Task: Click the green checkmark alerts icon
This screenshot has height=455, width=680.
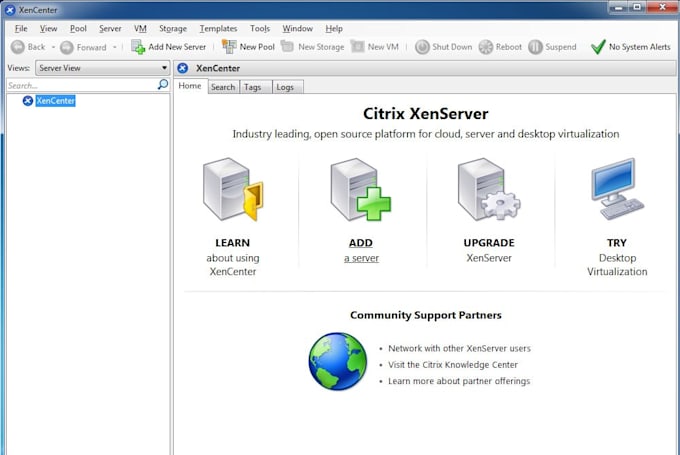Action: (x=598, y=47)
